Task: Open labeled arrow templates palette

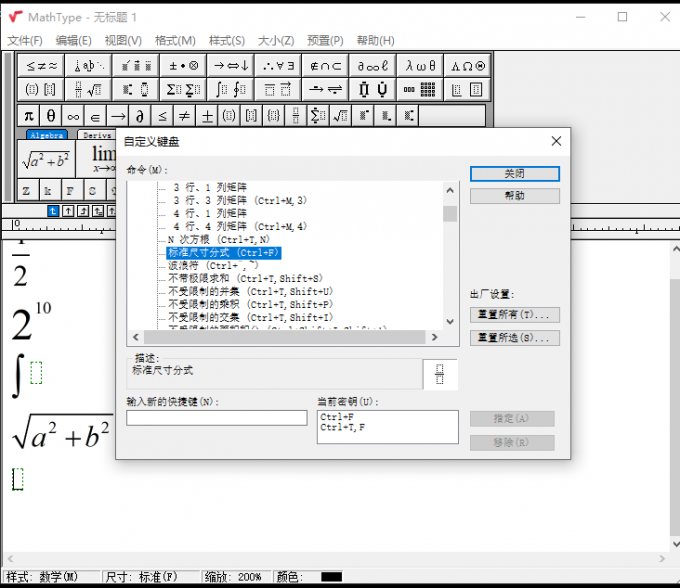Action: click(x=326, y=90)
